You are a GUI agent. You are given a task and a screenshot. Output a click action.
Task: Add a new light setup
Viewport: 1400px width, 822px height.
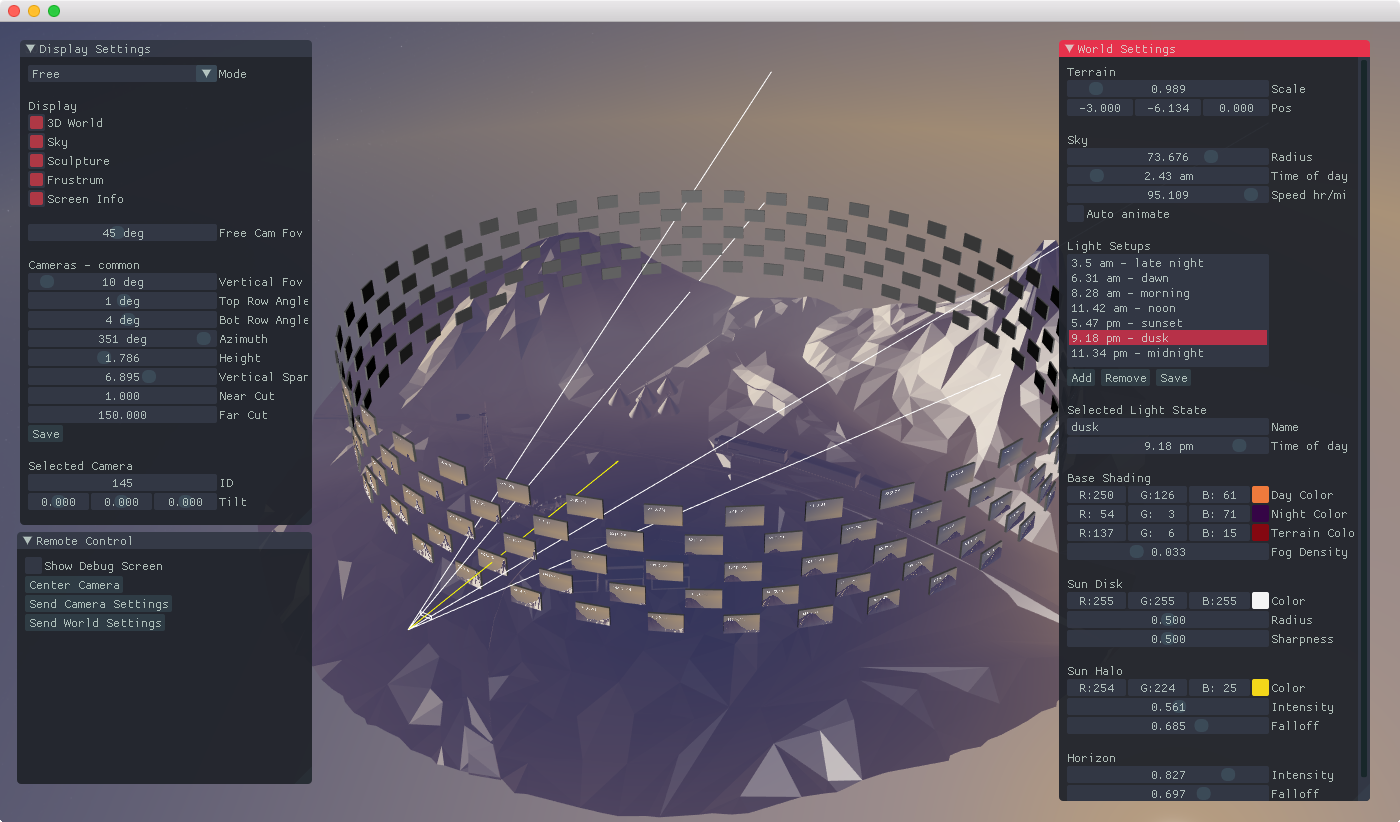1081,378
